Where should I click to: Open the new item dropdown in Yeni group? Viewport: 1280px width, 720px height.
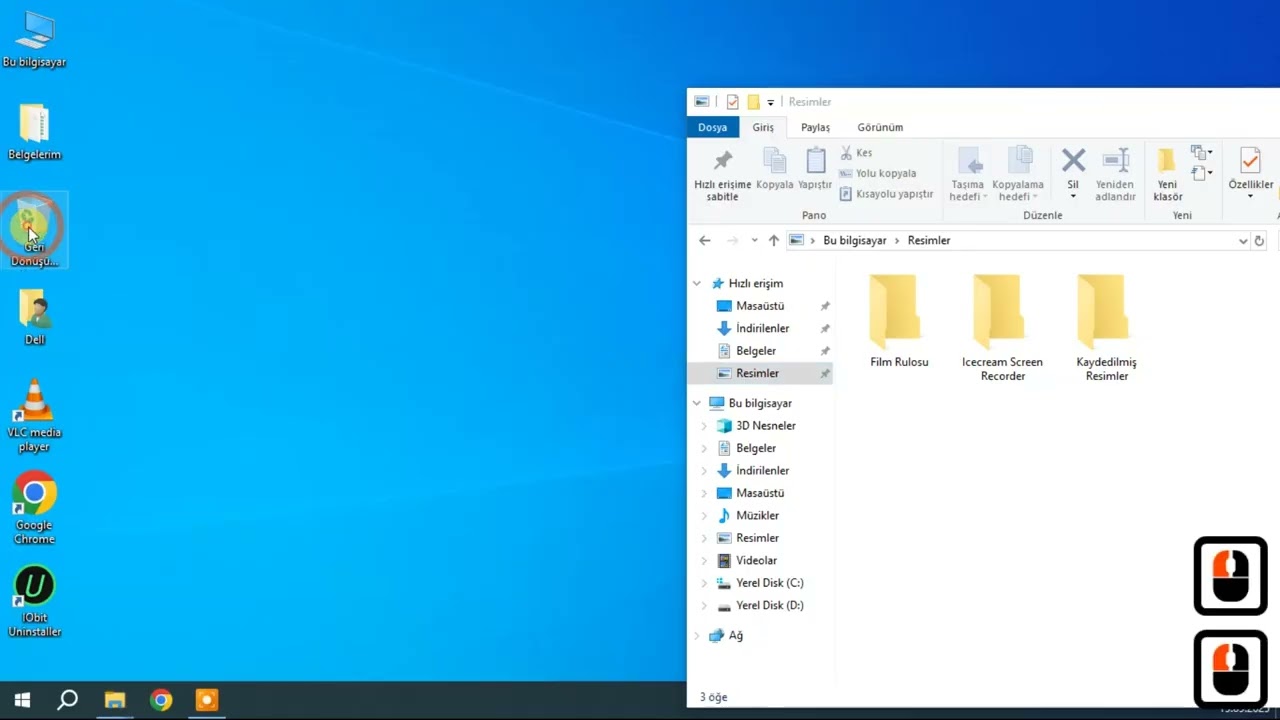coord(1201,153)
